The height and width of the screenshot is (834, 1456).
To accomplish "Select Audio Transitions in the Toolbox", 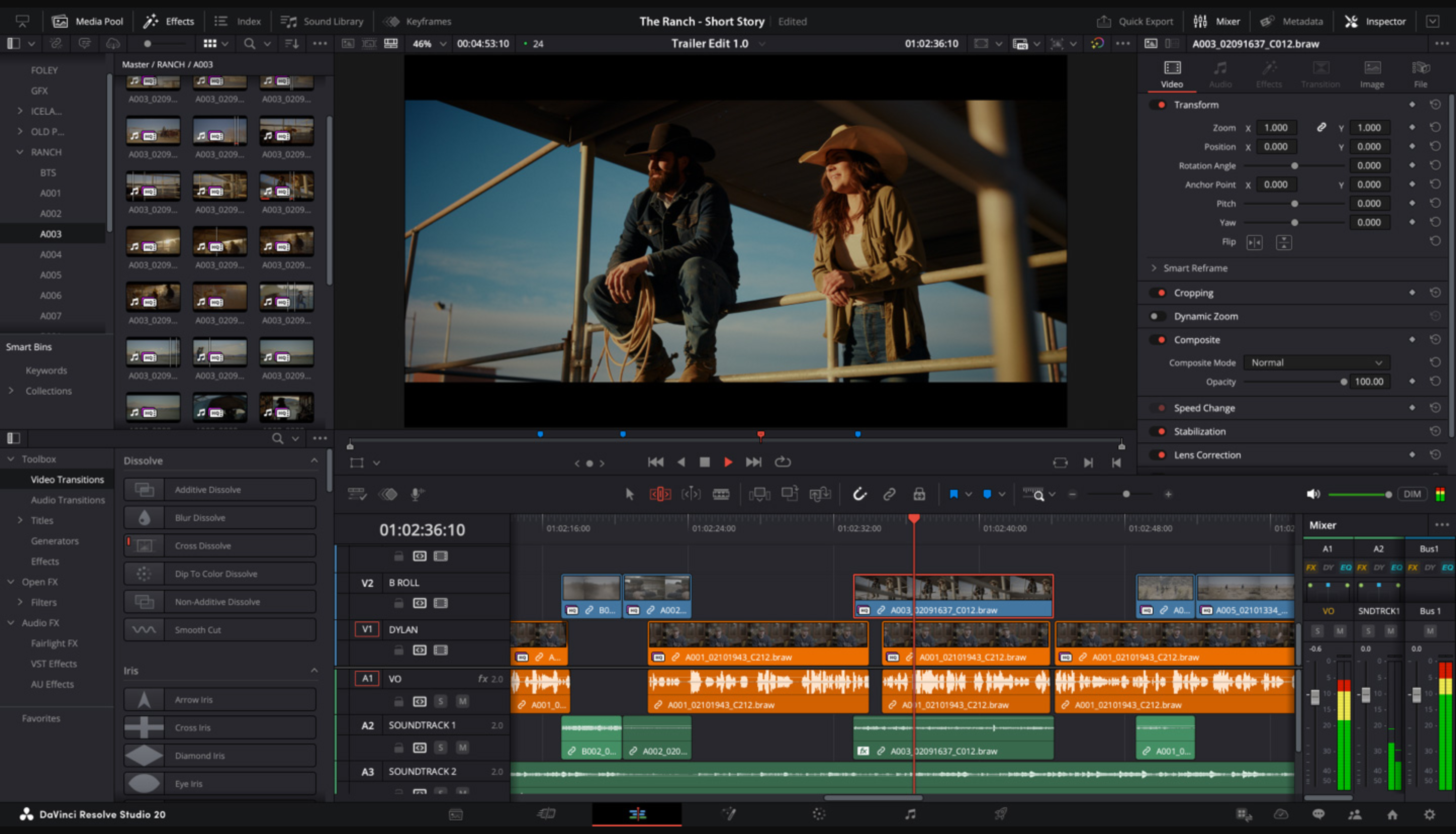I will pyautogui.click(x=68, y=499).
